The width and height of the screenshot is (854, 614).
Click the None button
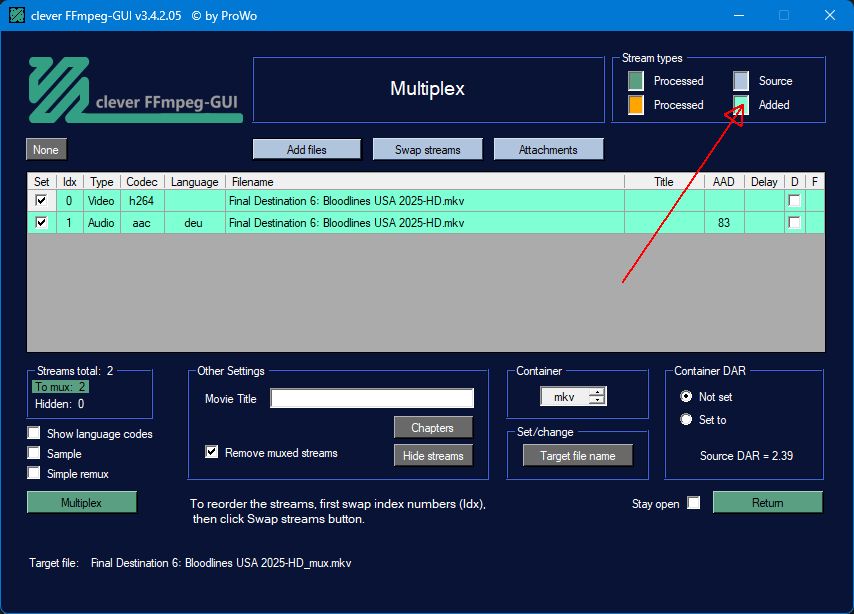coord(46,150)
